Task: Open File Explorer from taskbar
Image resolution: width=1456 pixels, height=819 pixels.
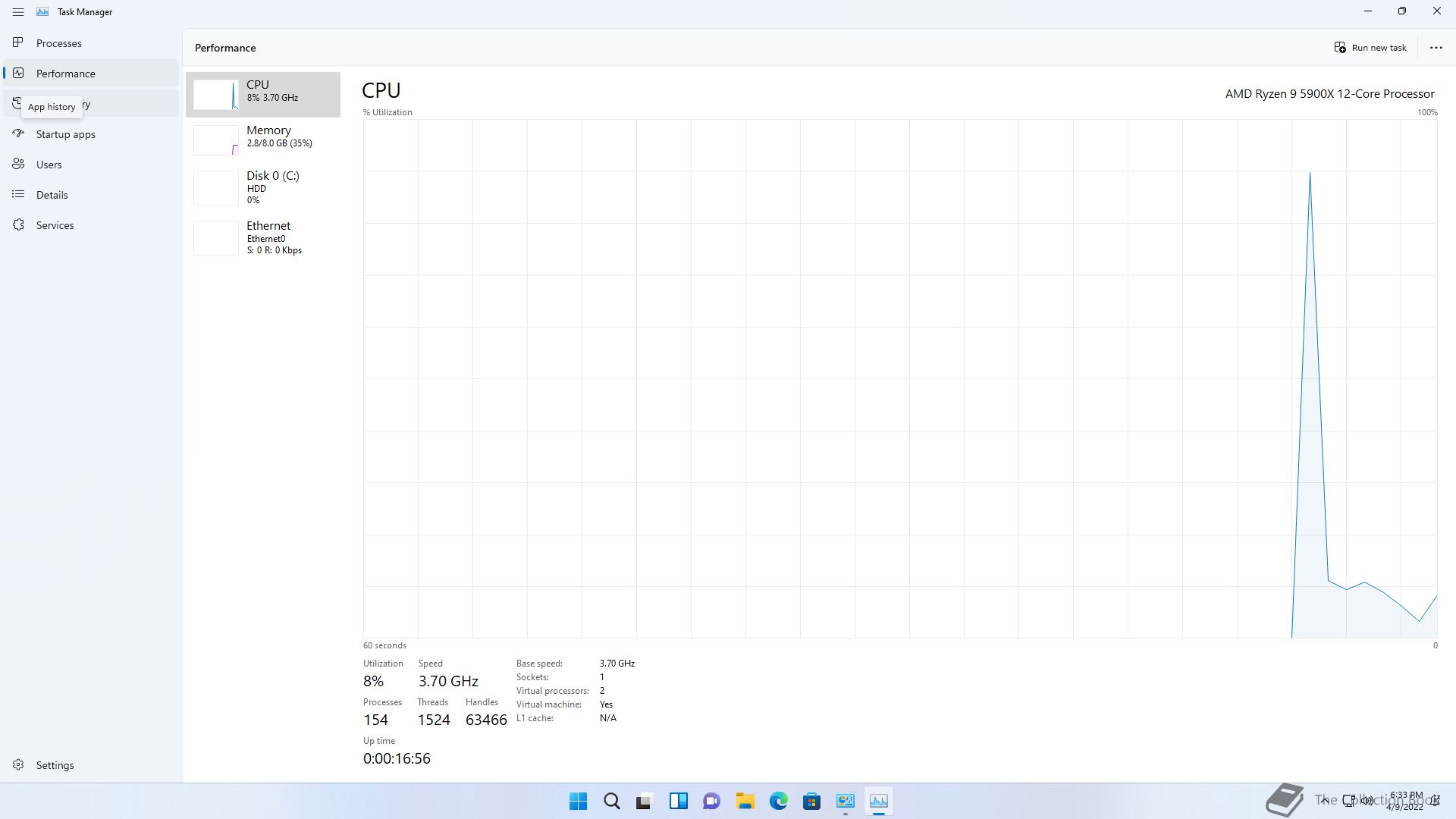Action: pos(745,801)
